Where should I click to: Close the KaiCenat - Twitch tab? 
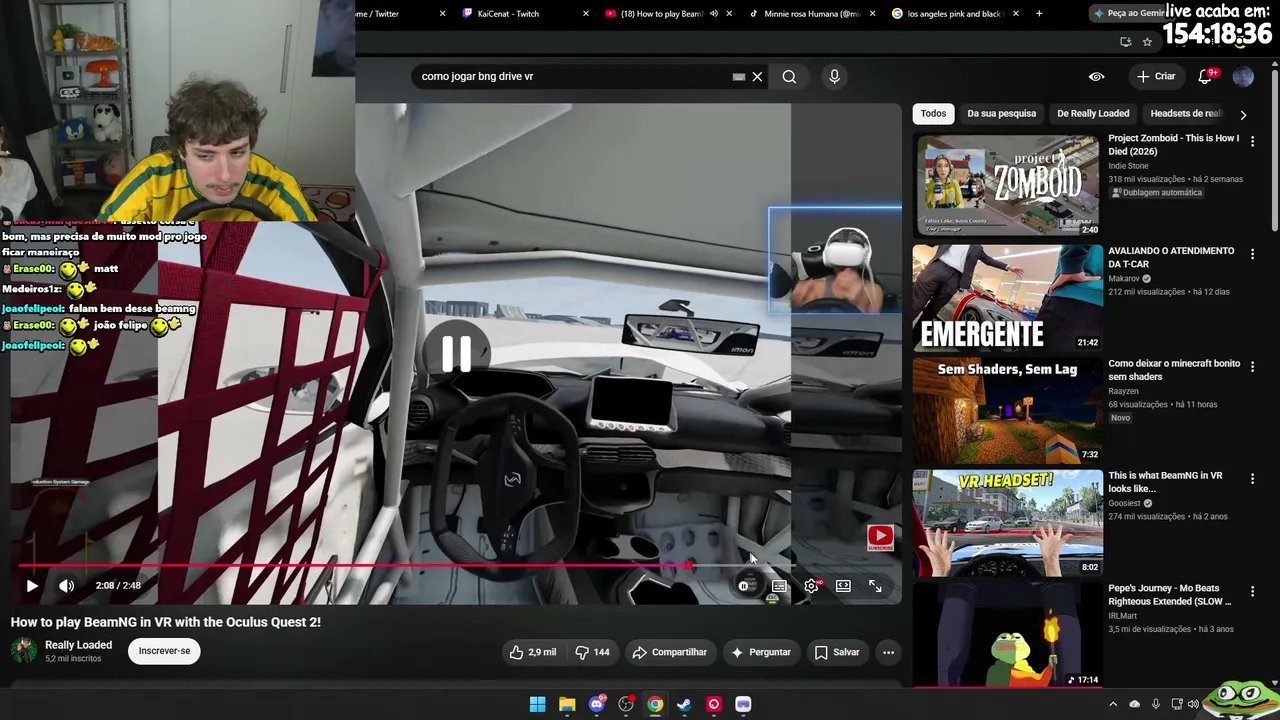click(x=585, y=14)
